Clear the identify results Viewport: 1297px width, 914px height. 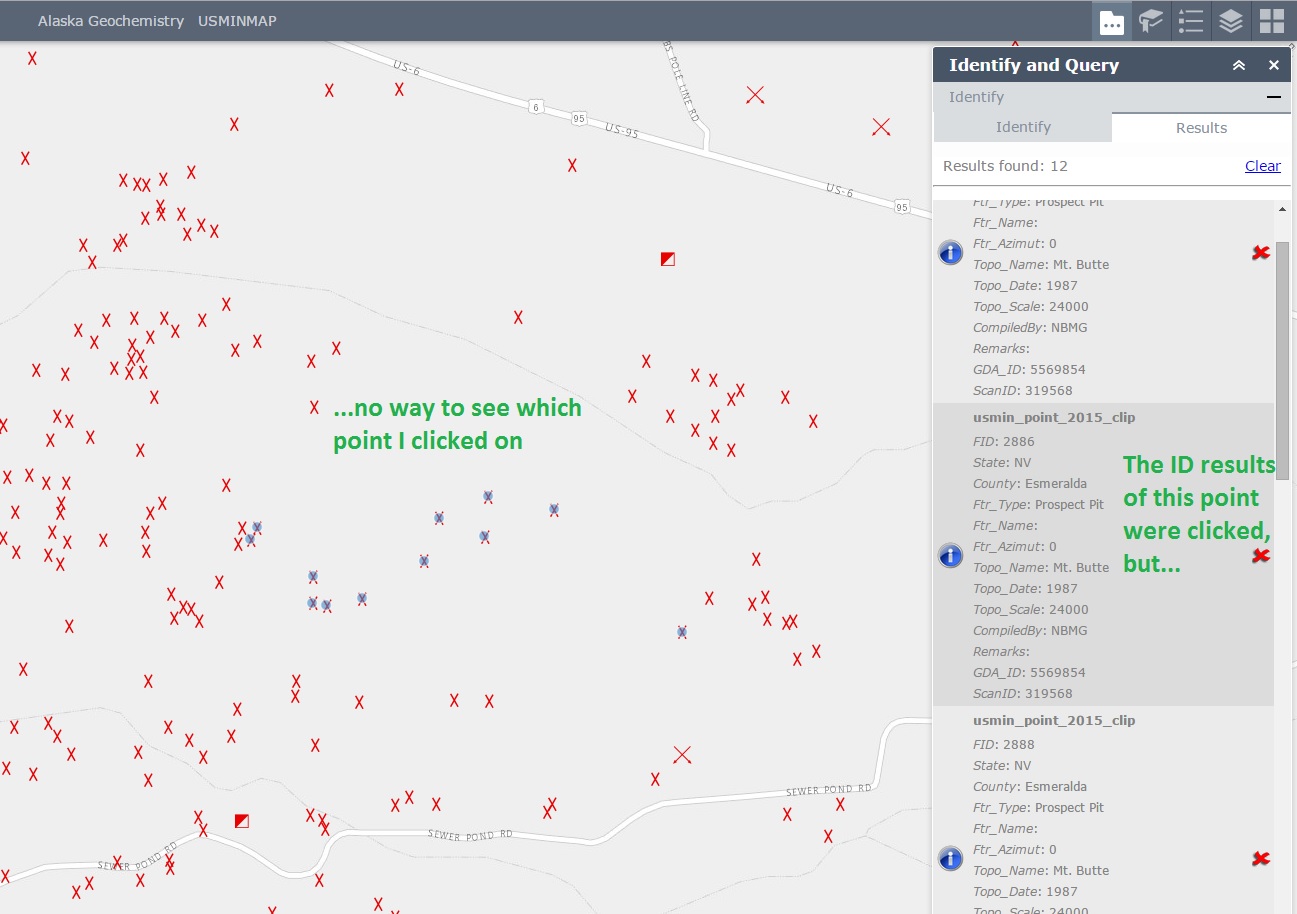click(1262, 166)
